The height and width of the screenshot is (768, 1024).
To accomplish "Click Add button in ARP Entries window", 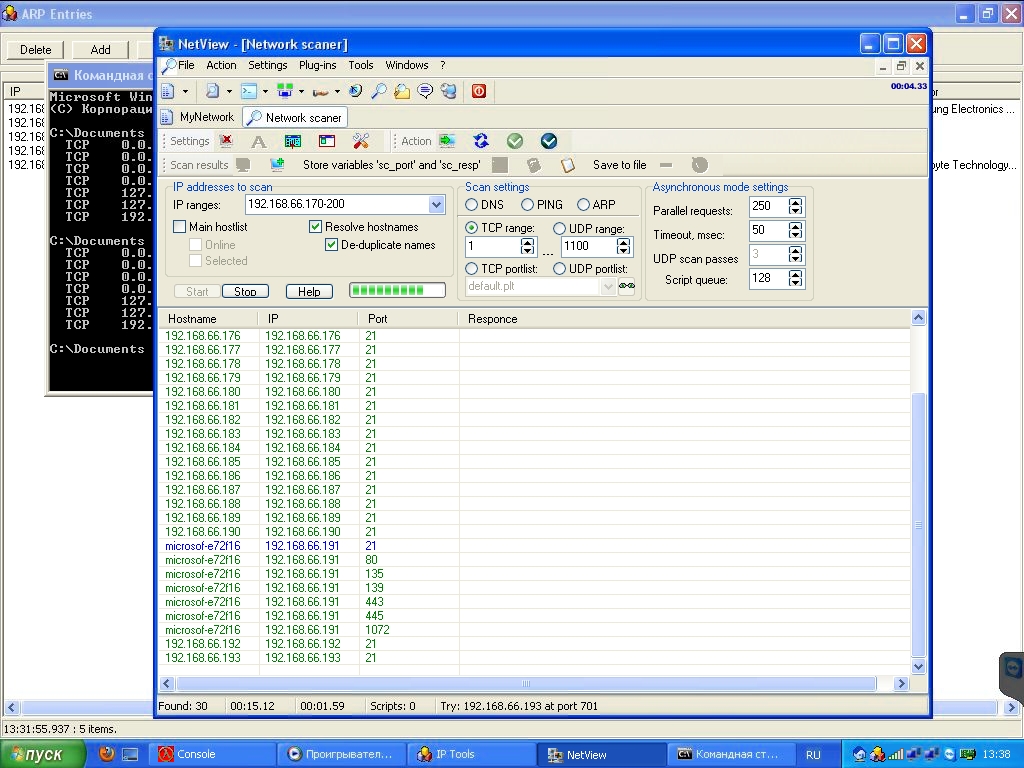I will tap(100, 50).
